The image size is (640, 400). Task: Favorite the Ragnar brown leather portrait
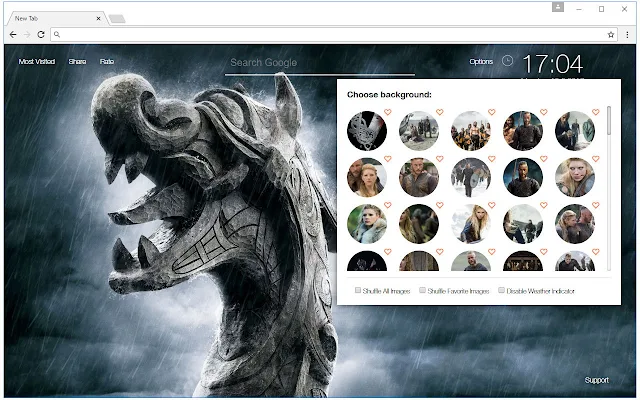click(x=440, y=158)
